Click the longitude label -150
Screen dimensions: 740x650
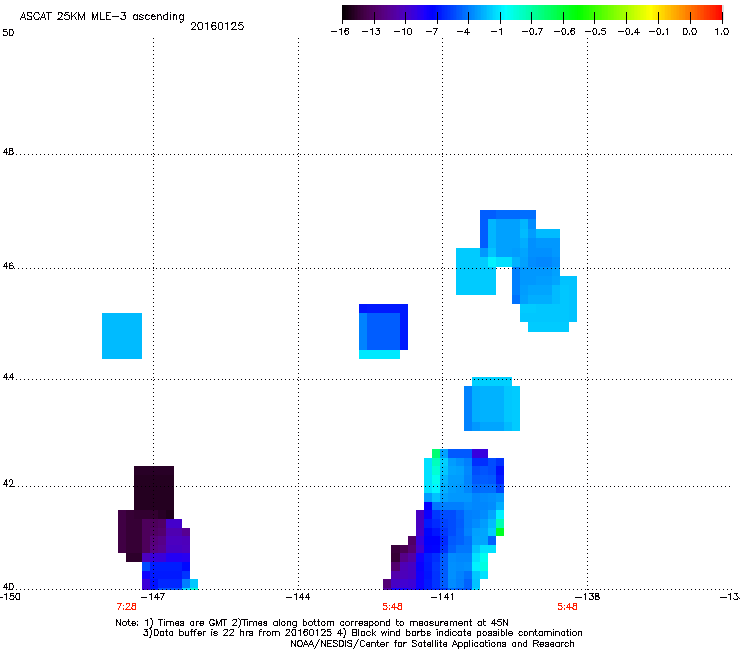click(x=10, y=597)
